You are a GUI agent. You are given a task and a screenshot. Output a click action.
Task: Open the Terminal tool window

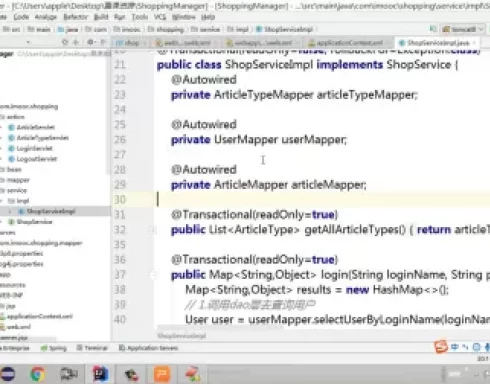coord(92,348)
